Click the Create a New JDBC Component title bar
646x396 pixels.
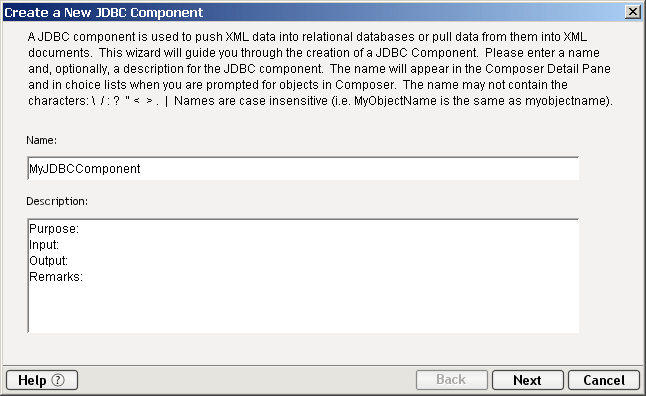tap(313, 12)
